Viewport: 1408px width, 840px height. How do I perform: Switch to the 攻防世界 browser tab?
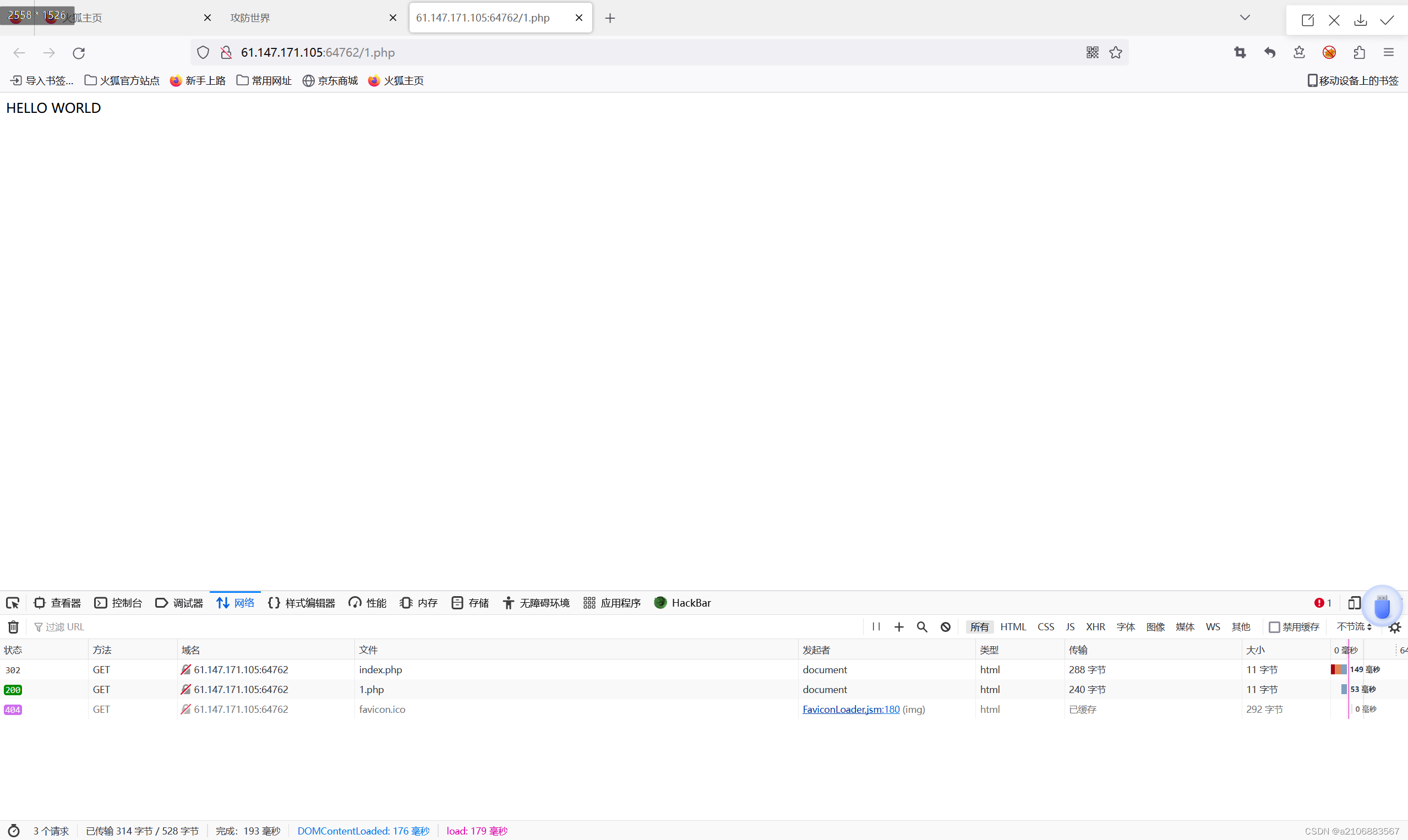point(249,18)
